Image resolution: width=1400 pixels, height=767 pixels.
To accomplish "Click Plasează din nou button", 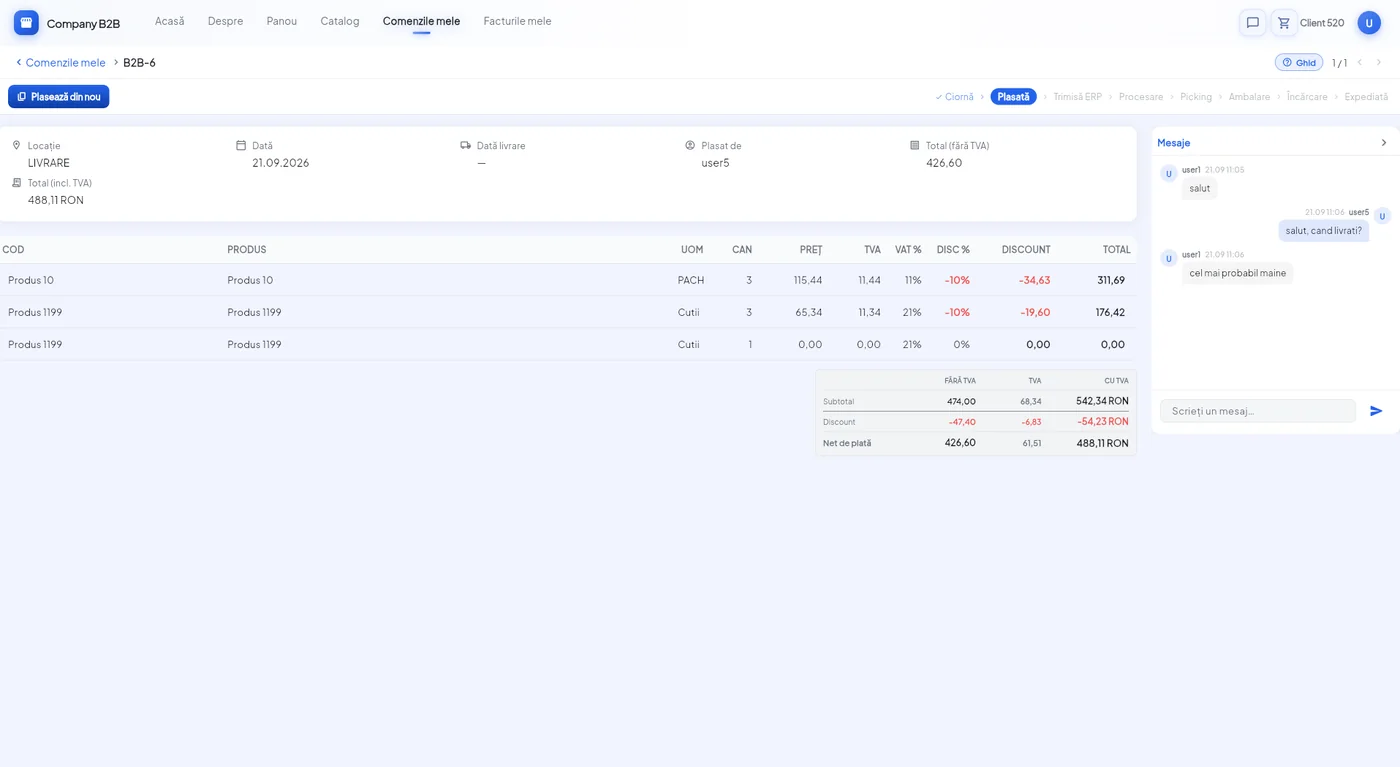I will [x=59, y=97].
